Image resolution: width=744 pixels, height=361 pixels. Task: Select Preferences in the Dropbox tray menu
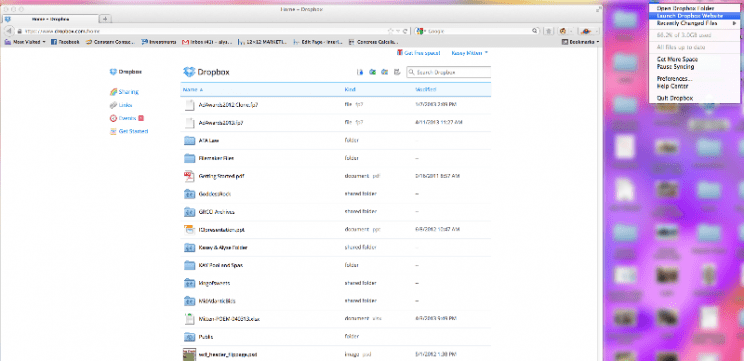[x=674, y=79]
